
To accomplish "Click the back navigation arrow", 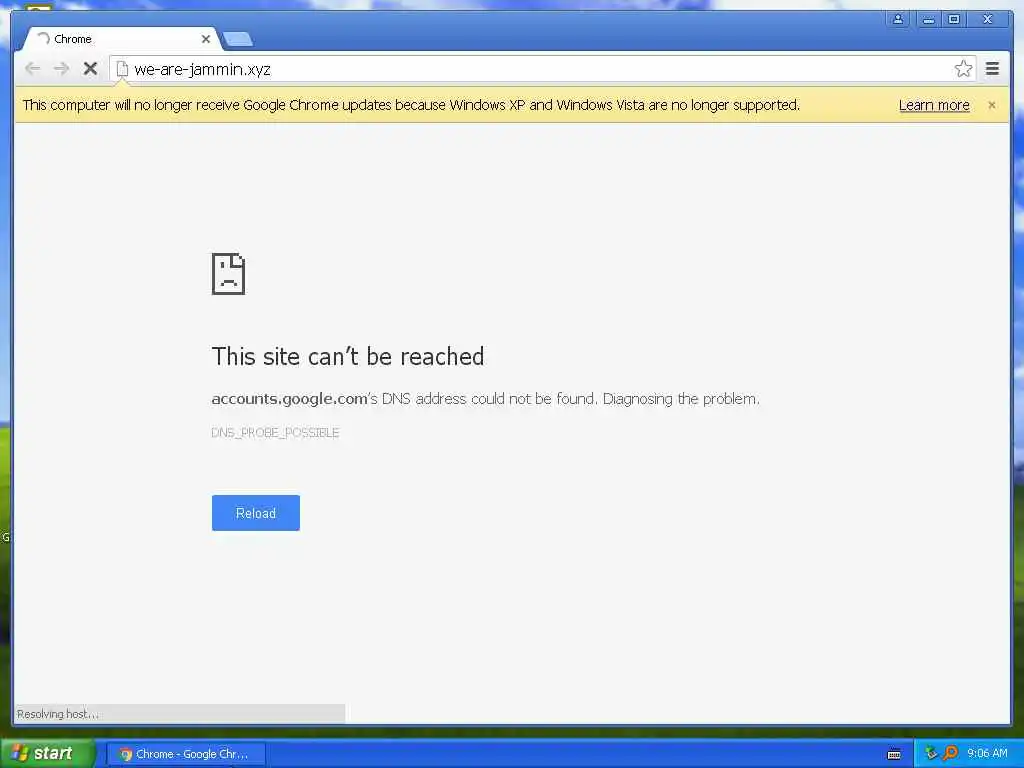I will point(33,69).
